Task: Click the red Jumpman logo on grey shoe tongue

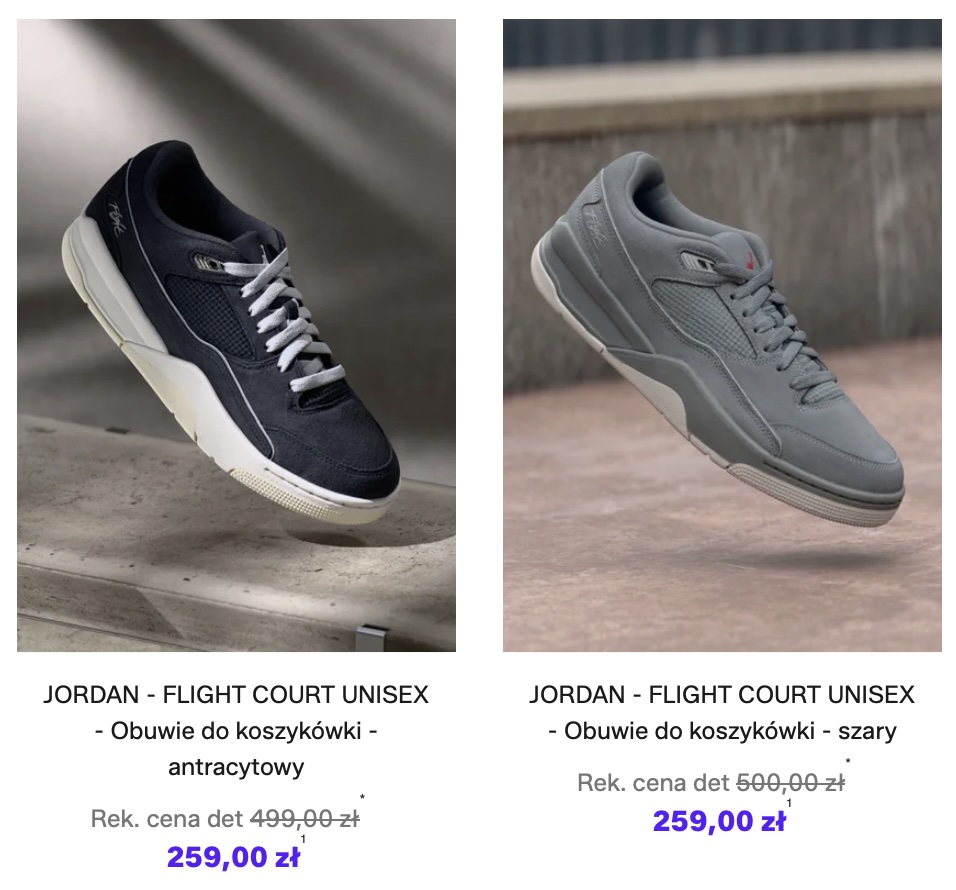Action: click(751, 263)
